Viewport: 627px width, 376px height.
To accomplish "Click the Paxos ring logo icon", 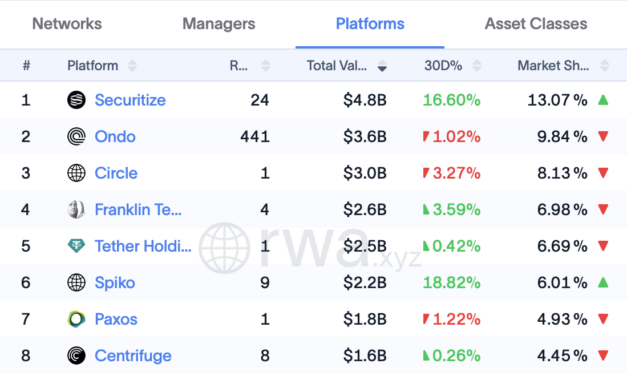I will click(76, 319).
